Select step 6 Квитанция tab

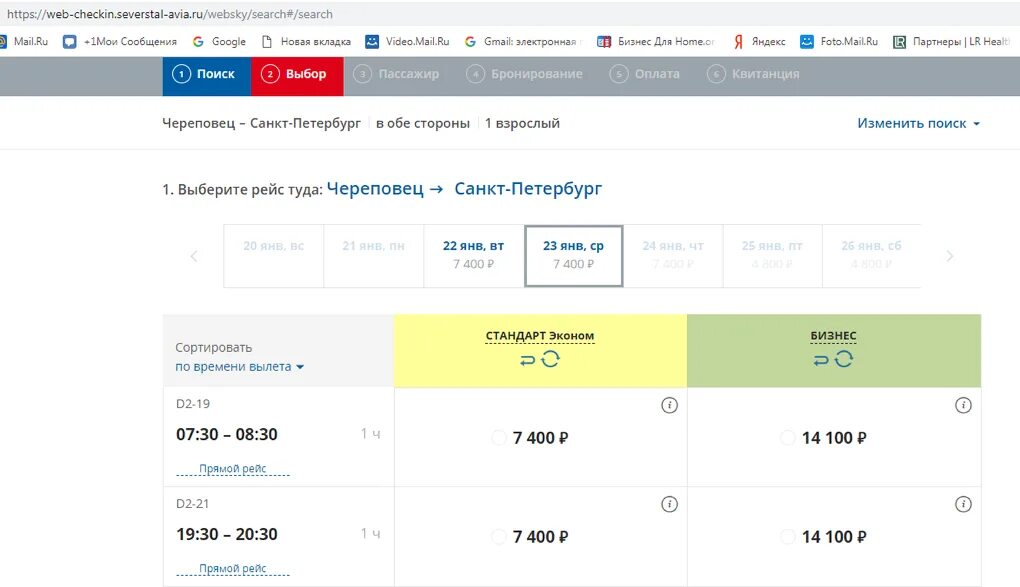(753, 74)
